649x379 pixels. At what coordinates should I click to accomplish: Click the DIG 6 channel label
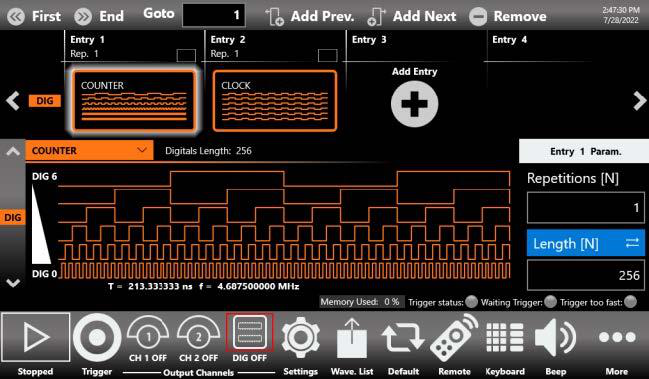[45, 176]
